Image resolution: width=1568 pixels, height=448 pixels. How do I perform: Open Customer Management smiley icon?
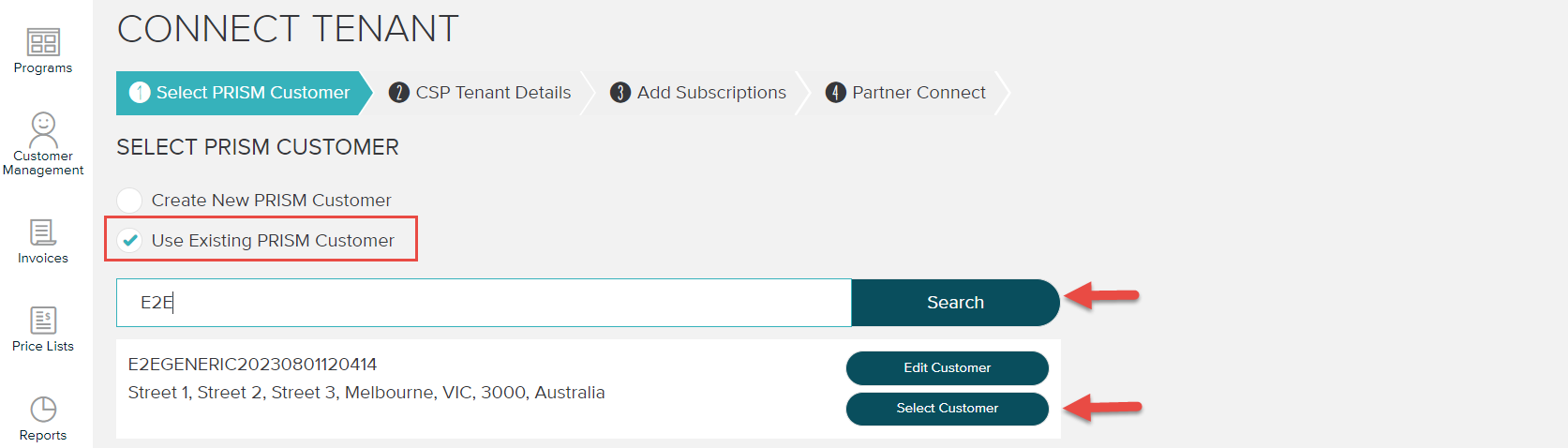coord(43,127)
